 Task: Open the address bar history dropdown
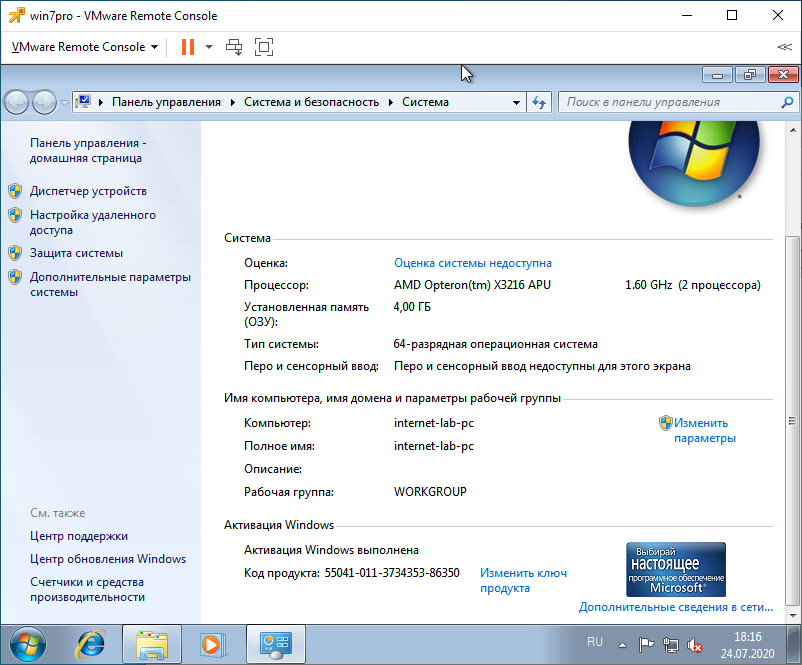tap(516, 102)
